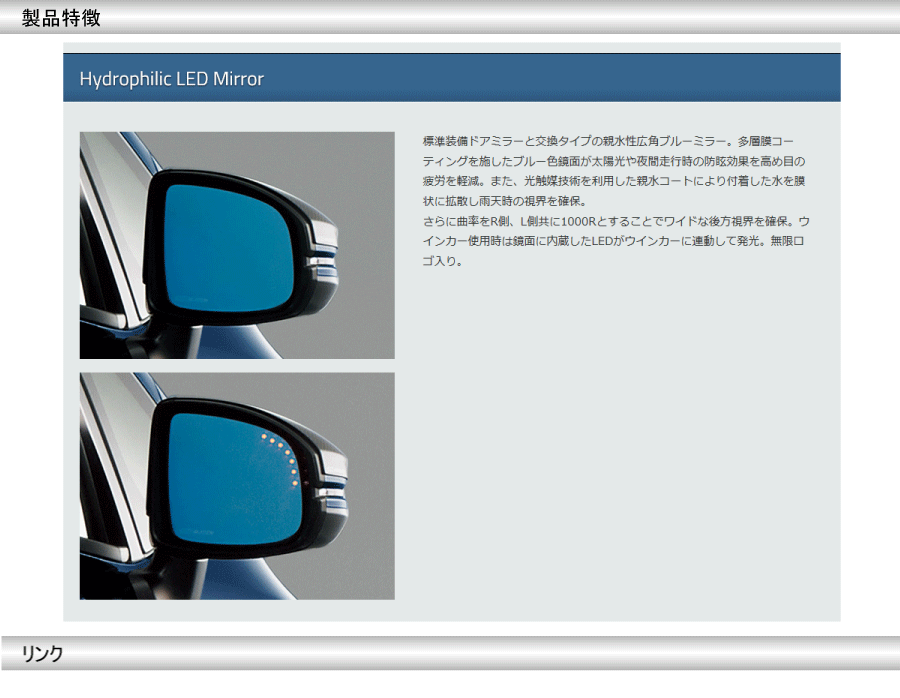900x698 pixels.
Task: Click the Hydrophilic LED Mirror heading
Action: point(172,79)
